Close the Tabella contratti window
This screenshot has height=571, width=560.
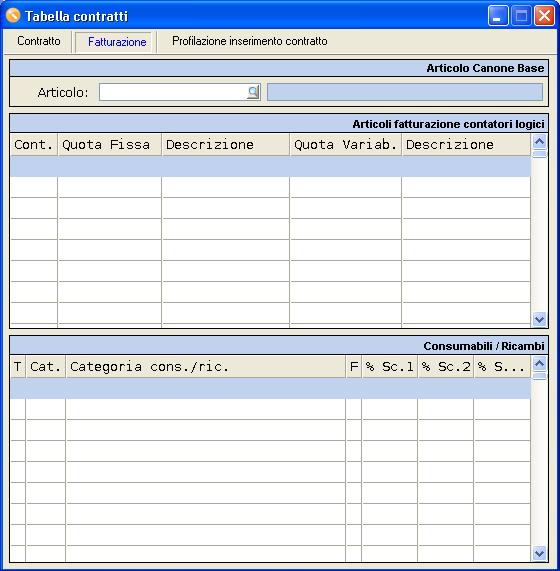[x=544, y=16]
